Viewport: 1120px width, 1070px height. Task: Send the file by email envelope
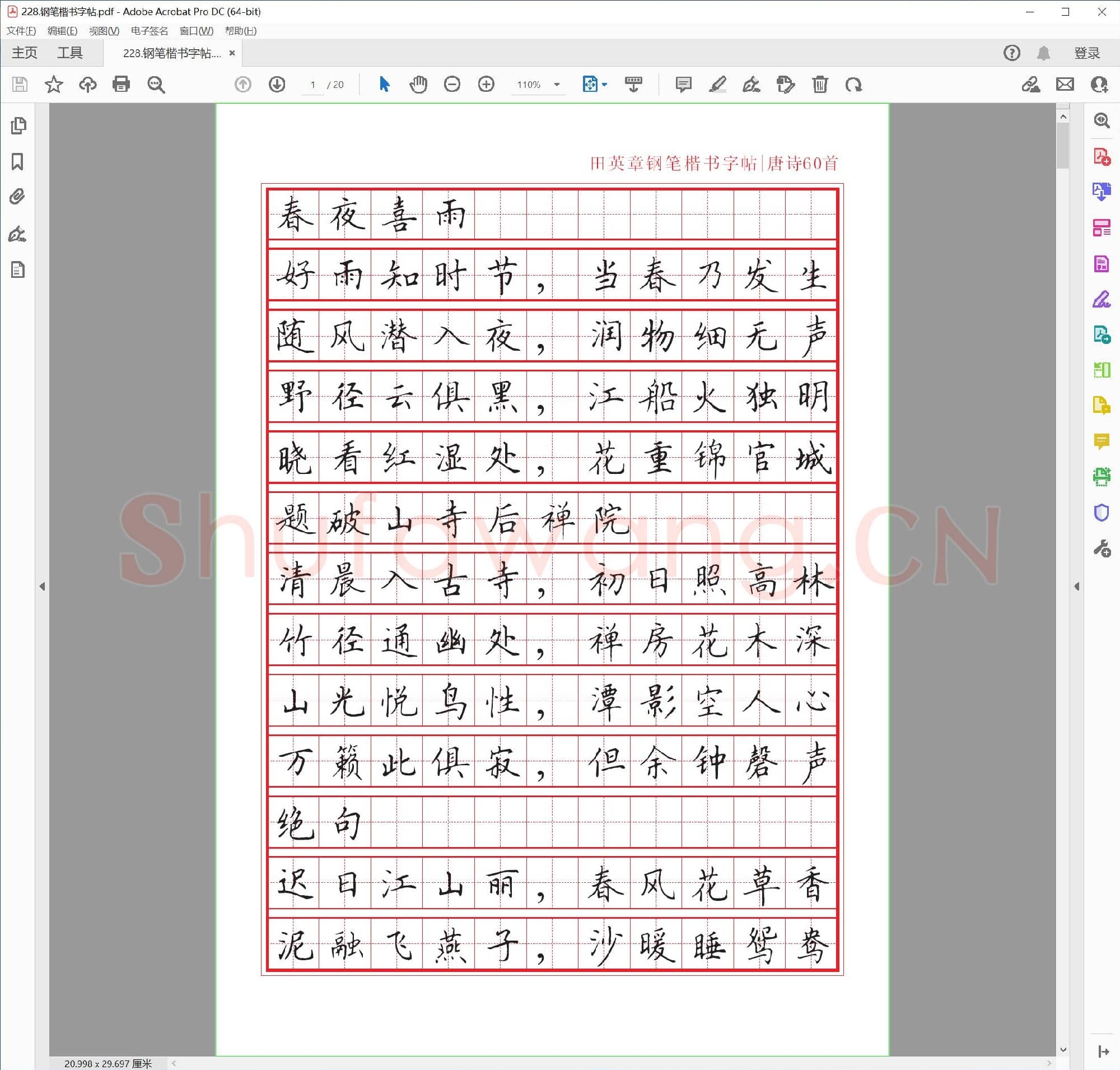point(1065,85)
